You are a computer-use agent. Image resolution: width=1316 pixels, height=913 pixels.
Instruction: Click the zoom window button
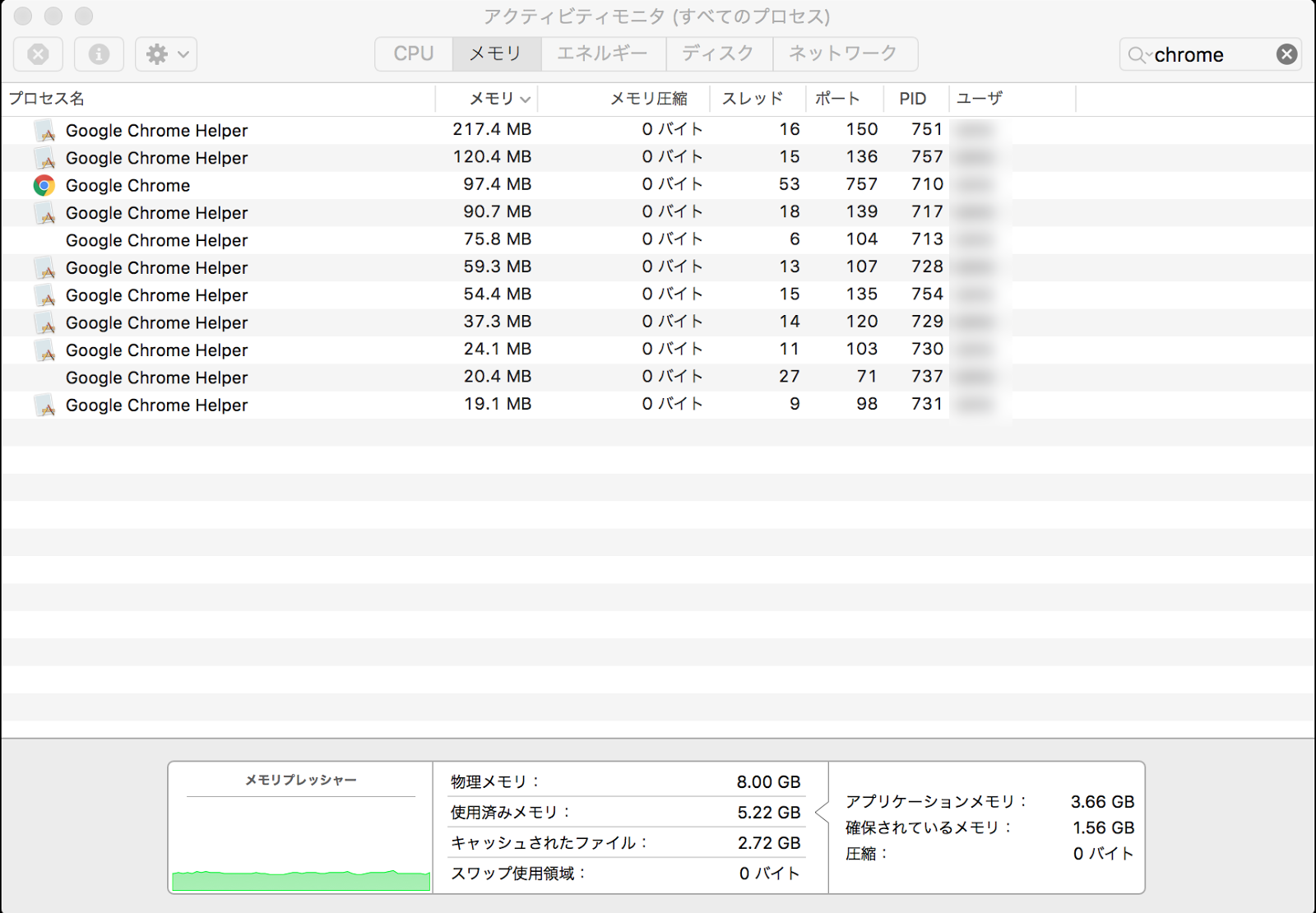click(84, 16)
